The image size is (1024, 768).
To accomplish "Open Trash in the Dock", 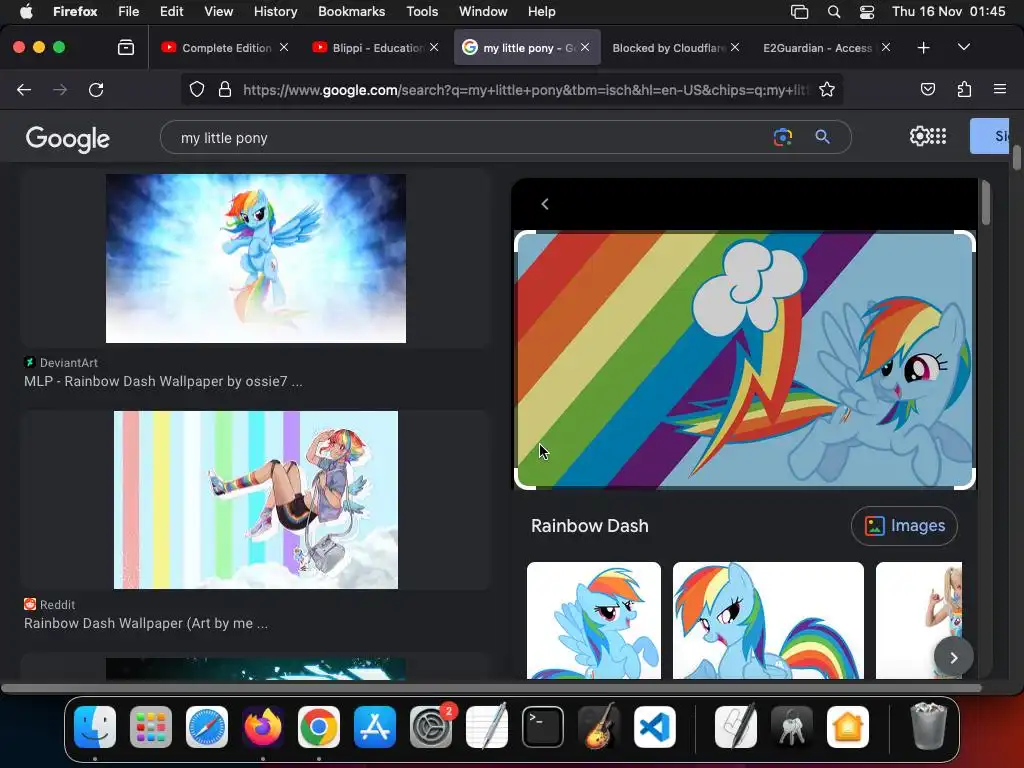I will coord(928,726).
